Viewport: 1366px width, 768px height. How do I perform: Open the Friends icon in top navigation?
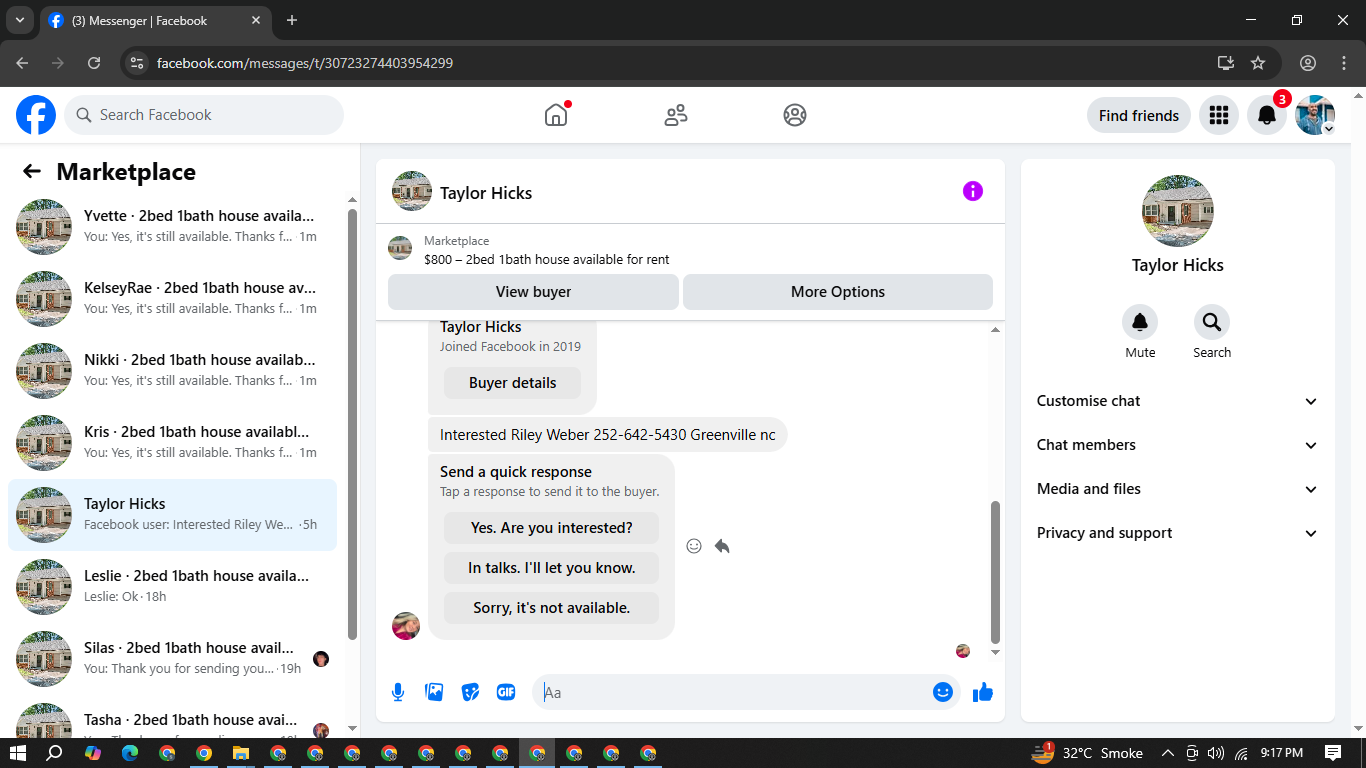tap(676, 115)
